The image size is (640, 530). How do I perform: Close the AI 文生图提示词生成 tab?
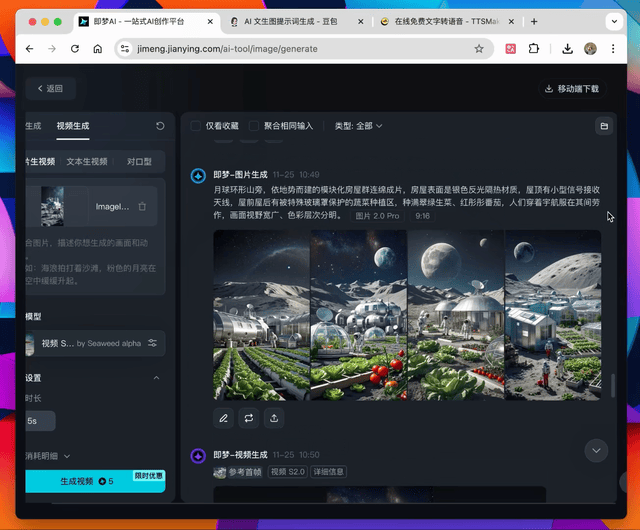pyautogui.click(x=360, y=22)
